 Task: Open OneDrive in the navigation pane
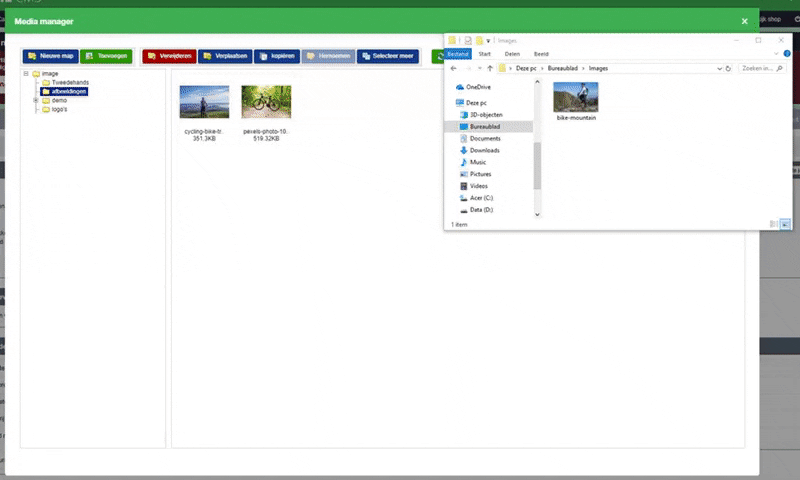[x=478, y=87]
